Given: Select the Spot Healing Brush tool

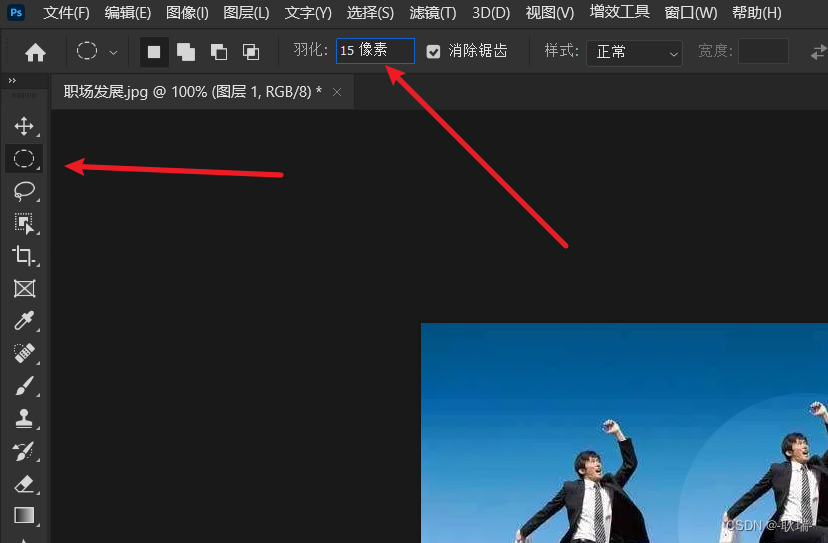Looking at the screenshot, I should click(x=24, y=353).
